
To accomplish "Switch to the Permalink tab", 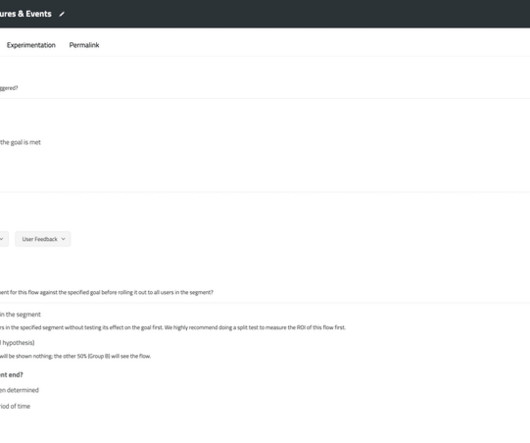I will coord(84,45).
